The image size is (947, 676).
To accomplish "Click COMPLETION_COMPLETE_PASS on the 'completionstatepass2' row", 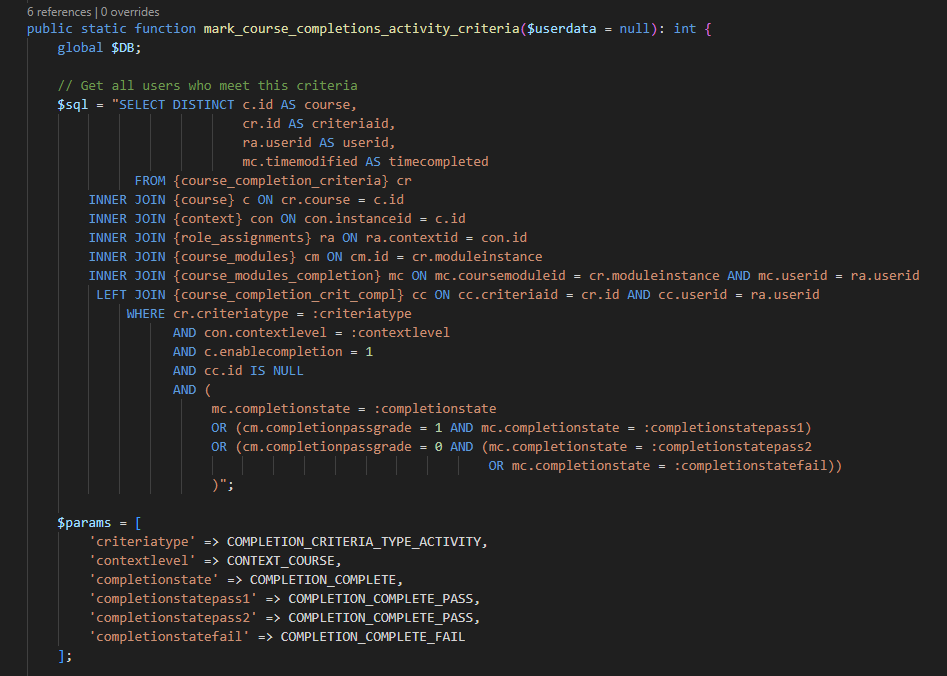I will [x=380, y=618].
